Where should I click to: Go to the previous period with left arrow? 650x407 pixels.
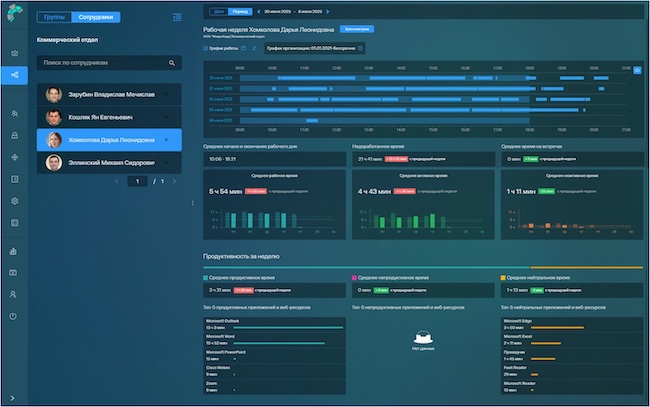coord(259,12)
